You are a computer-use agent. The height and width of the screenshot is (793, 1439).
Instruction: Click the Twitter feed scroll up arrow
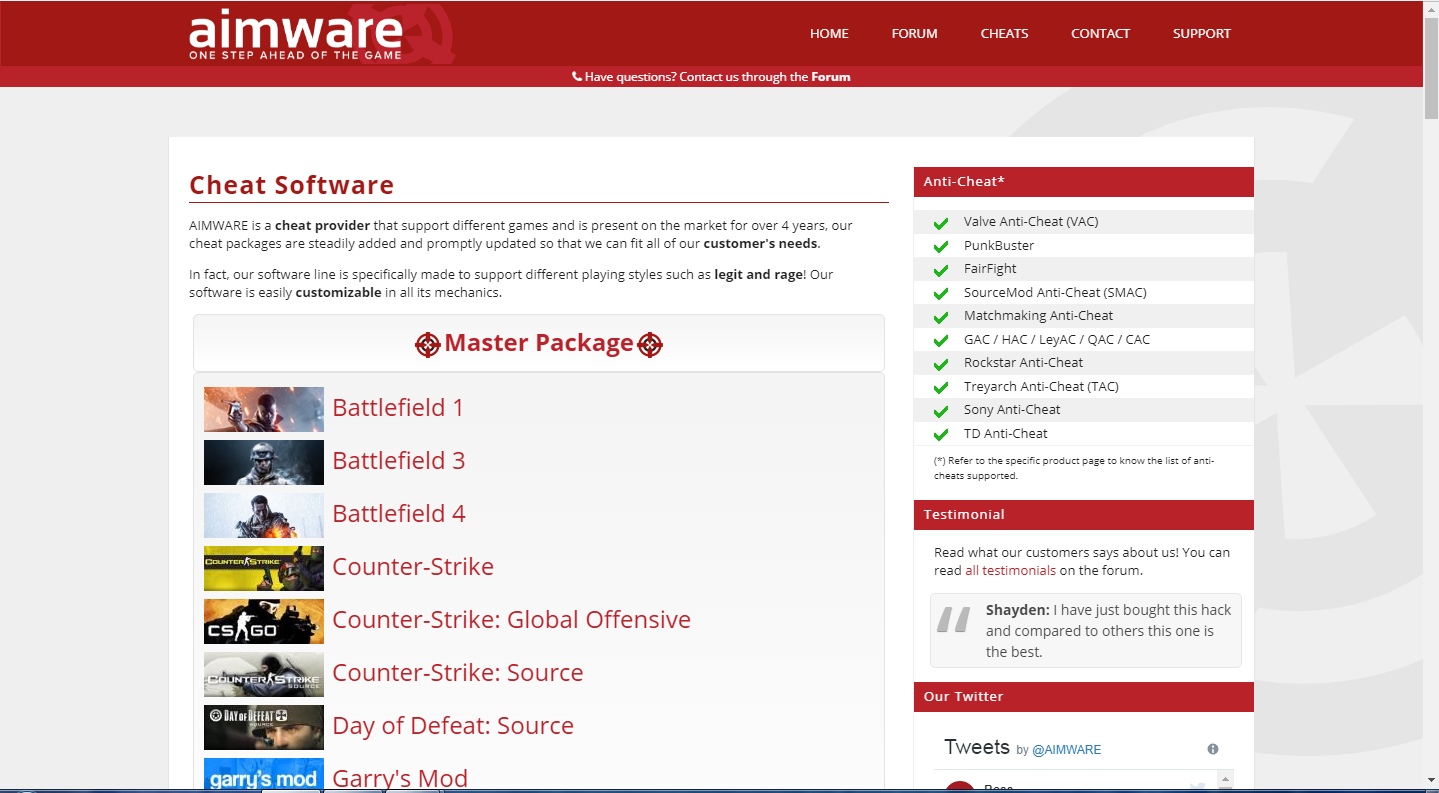[x=1226, y=778]
